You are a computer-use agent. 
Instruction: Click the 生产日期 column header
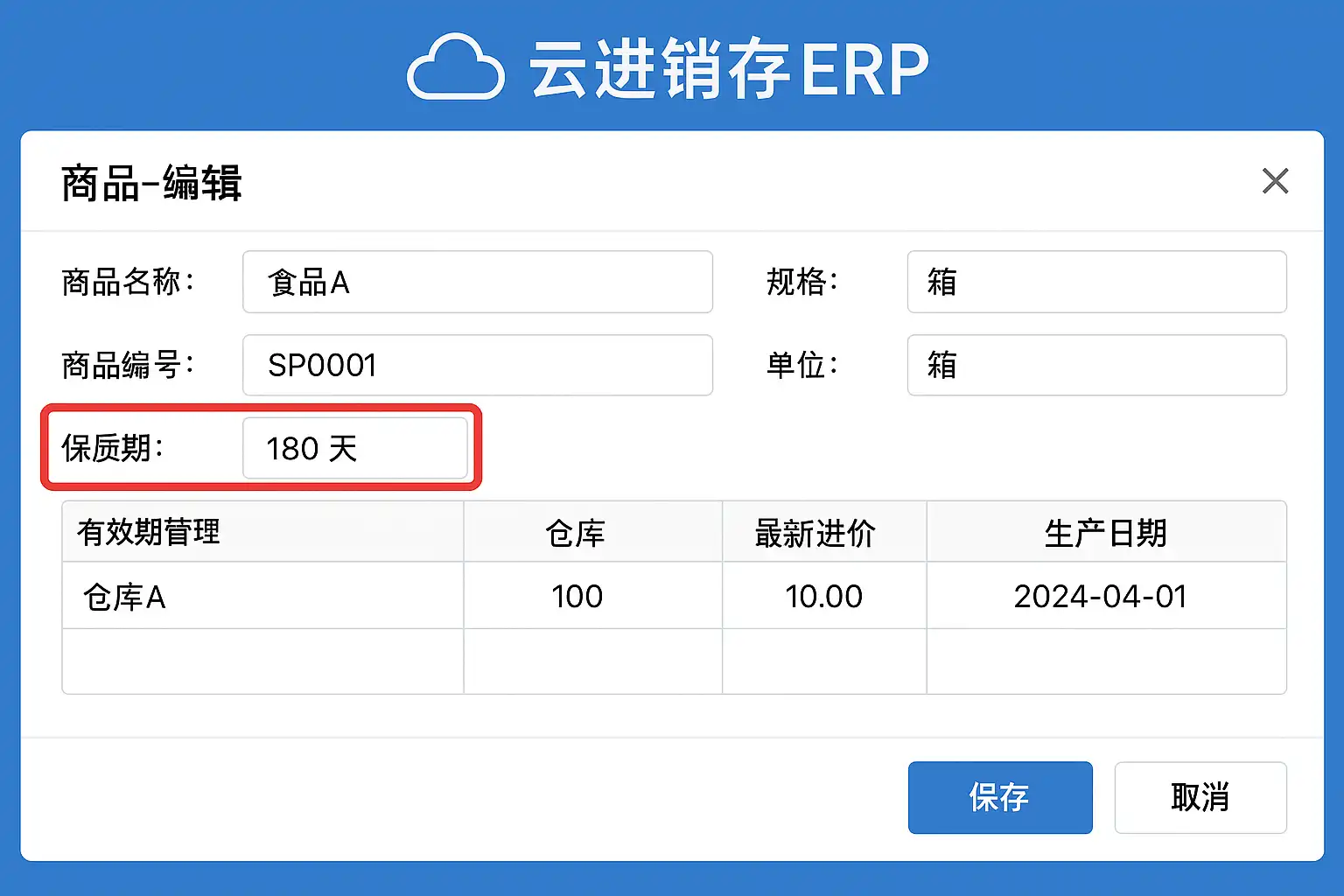[1106, 532]
